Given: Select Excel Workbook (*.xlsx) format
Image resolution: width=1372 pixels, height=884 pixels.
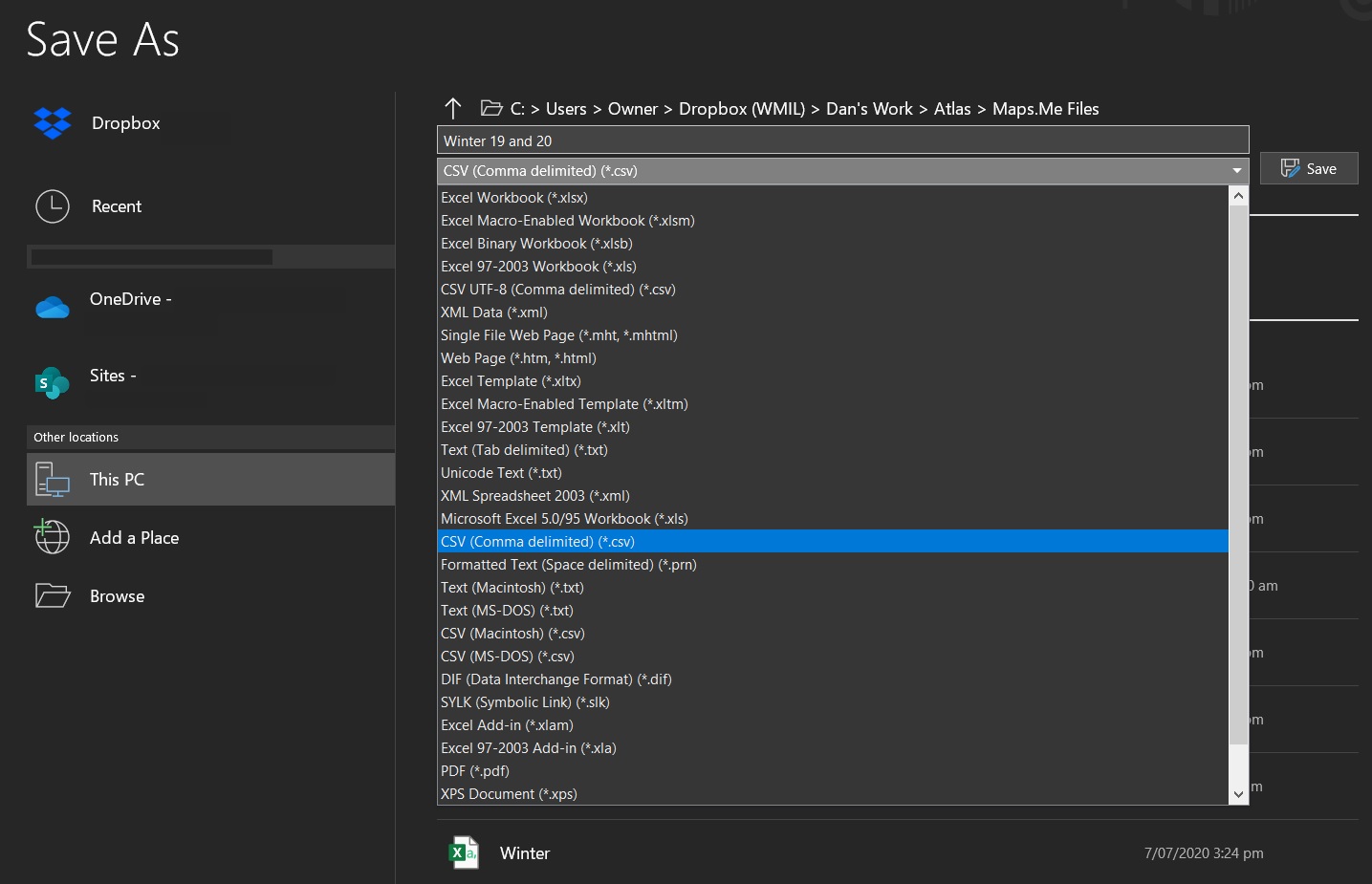Looking at the screenshot, I should 514,198.
